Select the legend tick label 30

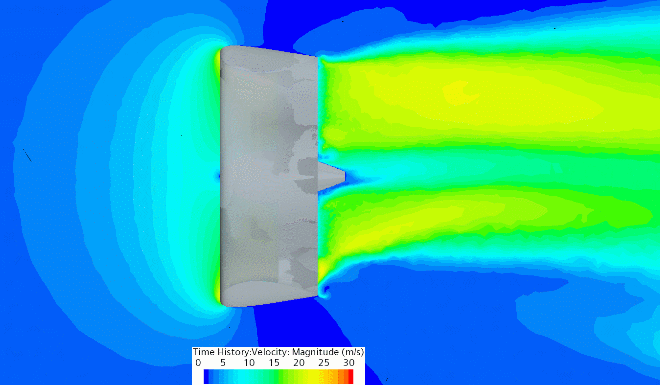(x=349, y=362)
